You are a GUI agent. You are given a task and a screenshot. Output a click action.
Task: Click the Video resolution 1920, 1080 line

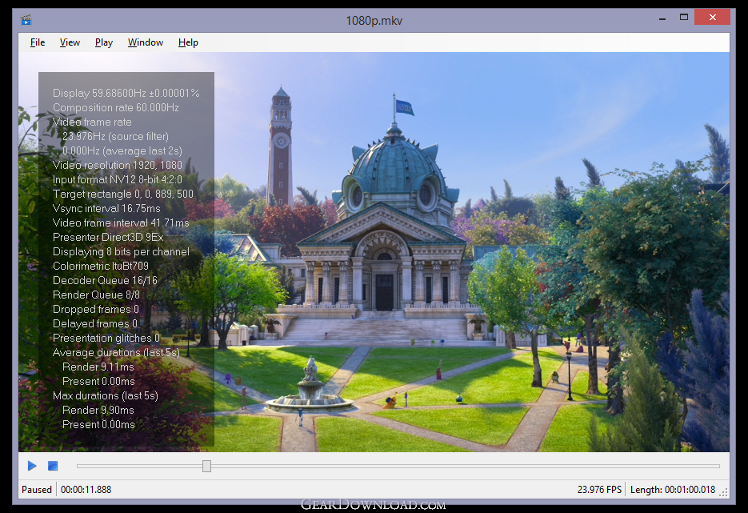point(117,165)
